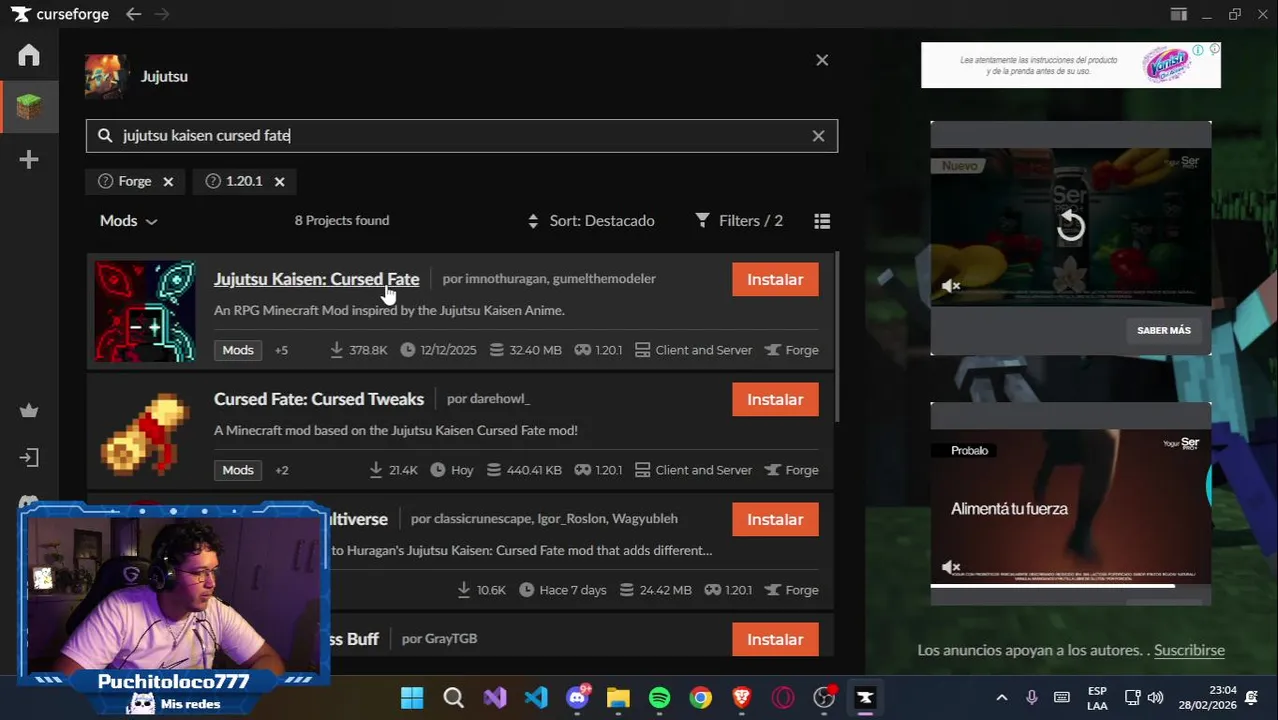Expand +5 categories on Cursed Fate
1278x720 pixels.
(281, 350)
